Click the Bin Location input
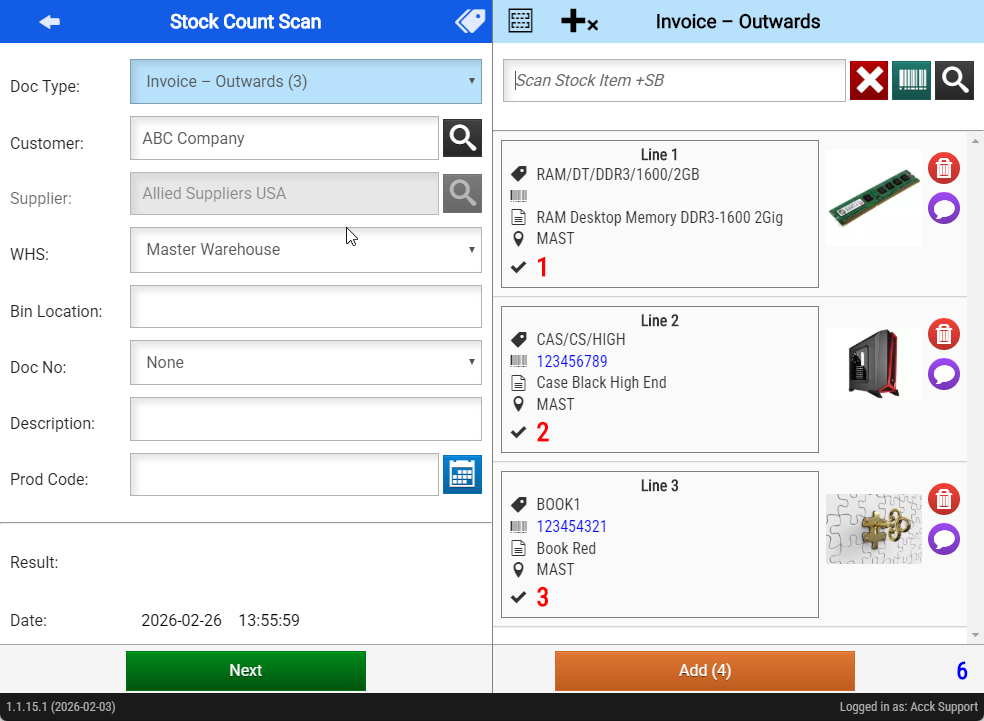The width and height of the screenshot is (984, 721). [306, 307]
